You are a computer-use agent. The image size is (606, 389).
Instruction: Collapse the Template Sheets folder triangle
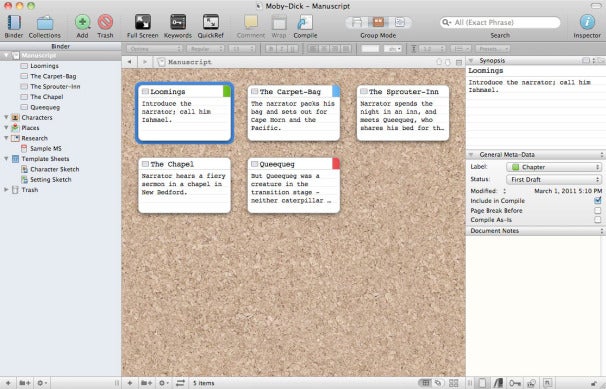6,159
